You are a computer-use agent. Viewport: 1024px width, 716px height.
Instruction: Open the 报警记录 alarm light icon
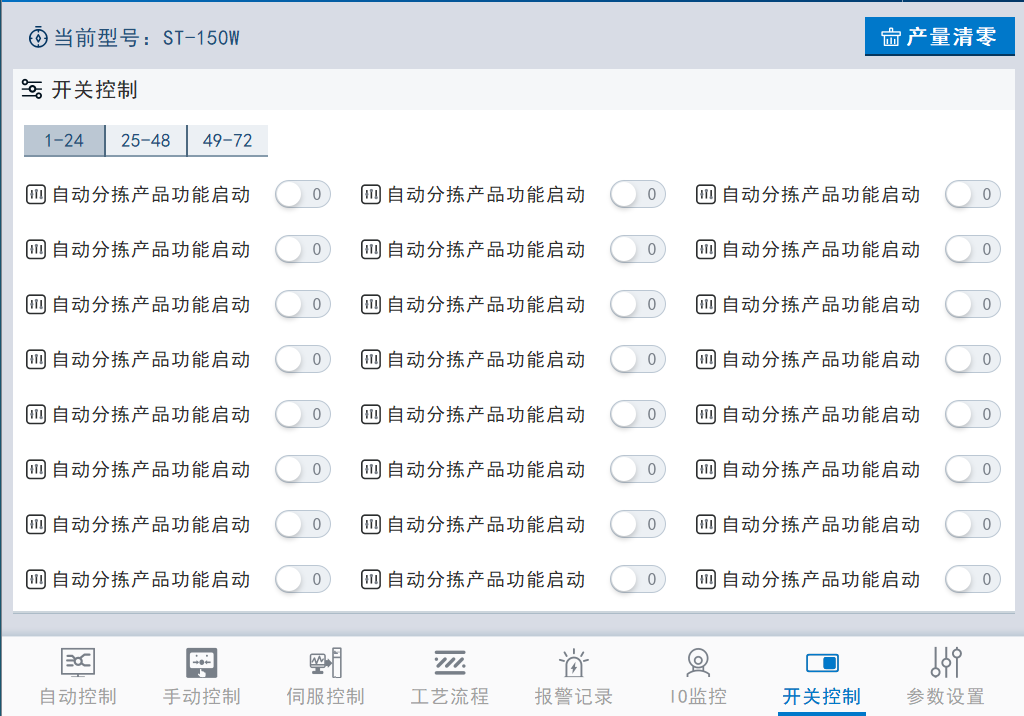(x=574, y=662)
